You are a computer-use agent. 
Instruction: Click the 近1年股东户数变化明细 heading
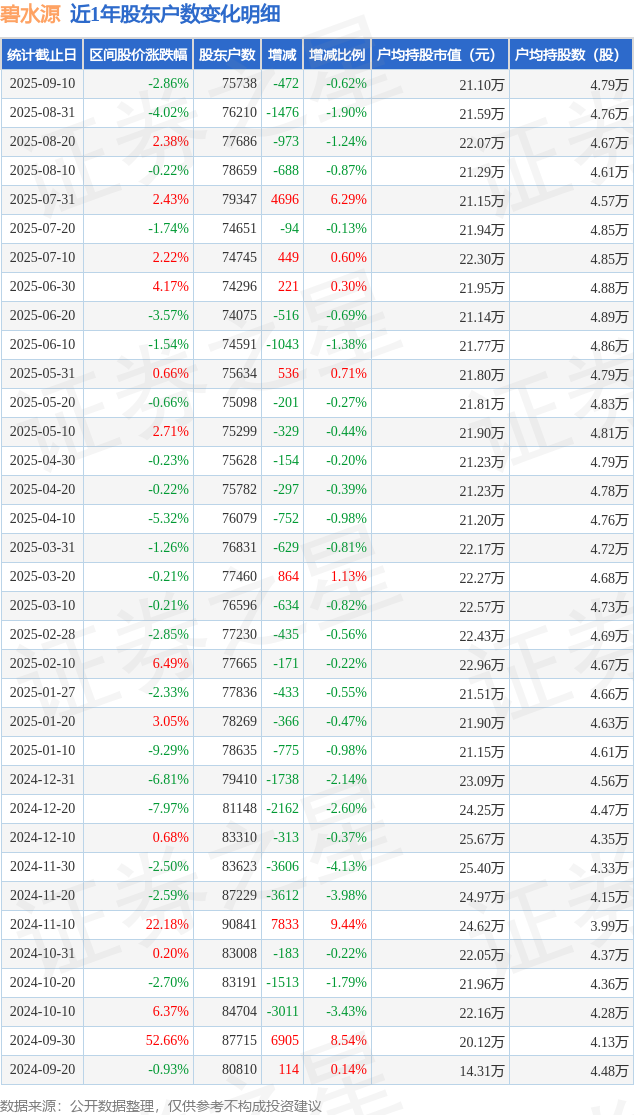[175, 14]
